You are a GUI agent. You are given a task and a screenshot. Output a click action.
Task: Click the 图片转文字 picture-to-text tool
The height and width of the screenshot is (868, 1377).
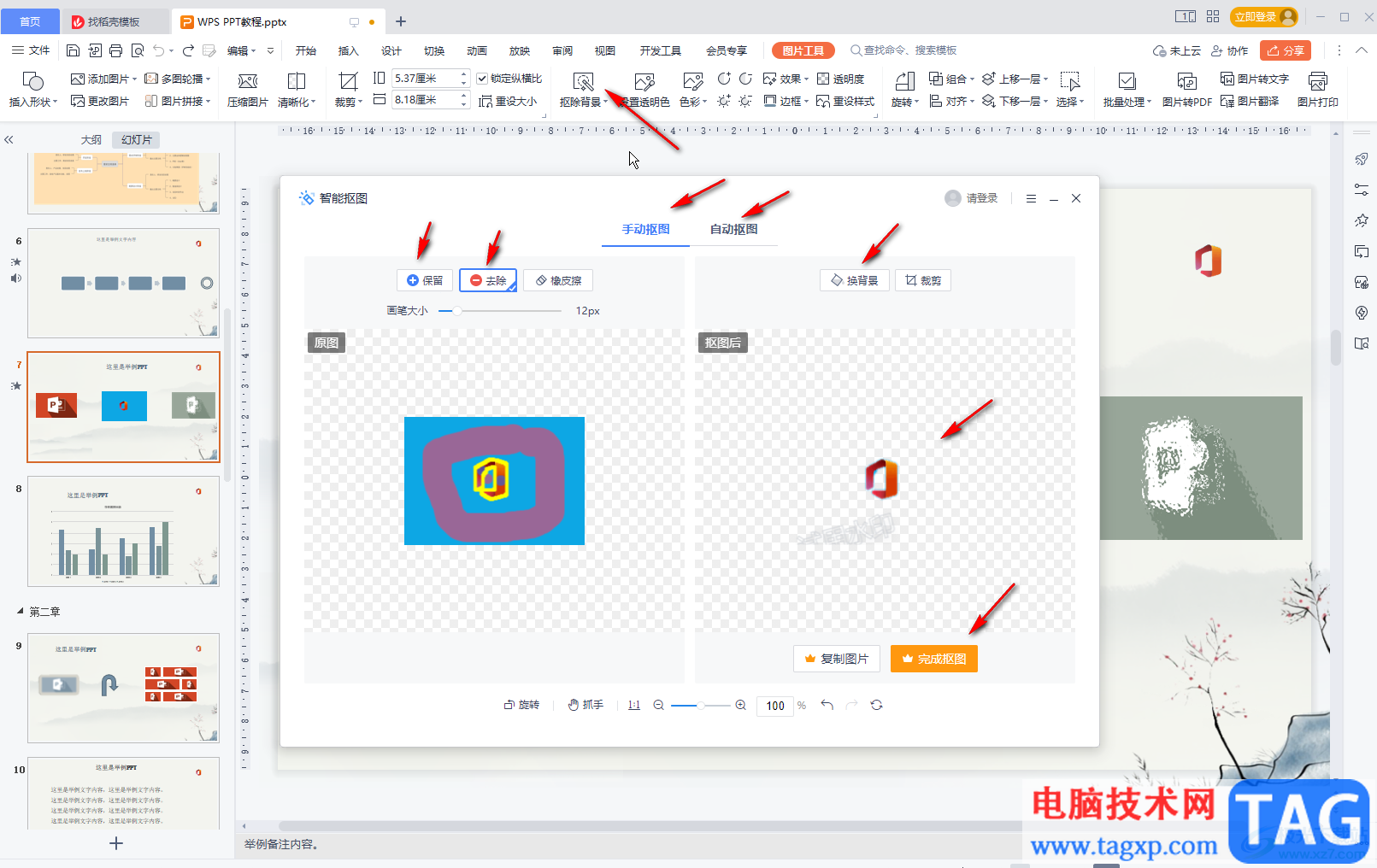click(x=1255, y=79)
